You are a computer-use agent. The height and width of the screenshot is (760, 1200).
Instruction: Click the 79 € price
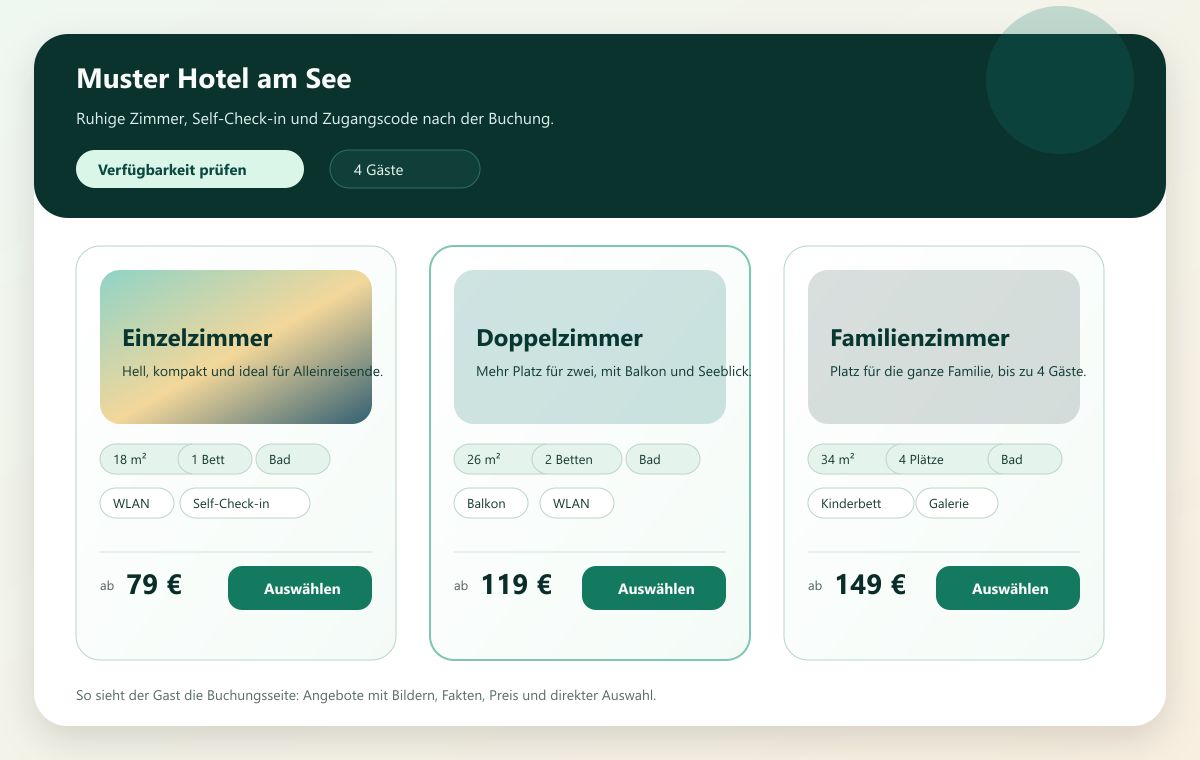[x=154, y=584]
